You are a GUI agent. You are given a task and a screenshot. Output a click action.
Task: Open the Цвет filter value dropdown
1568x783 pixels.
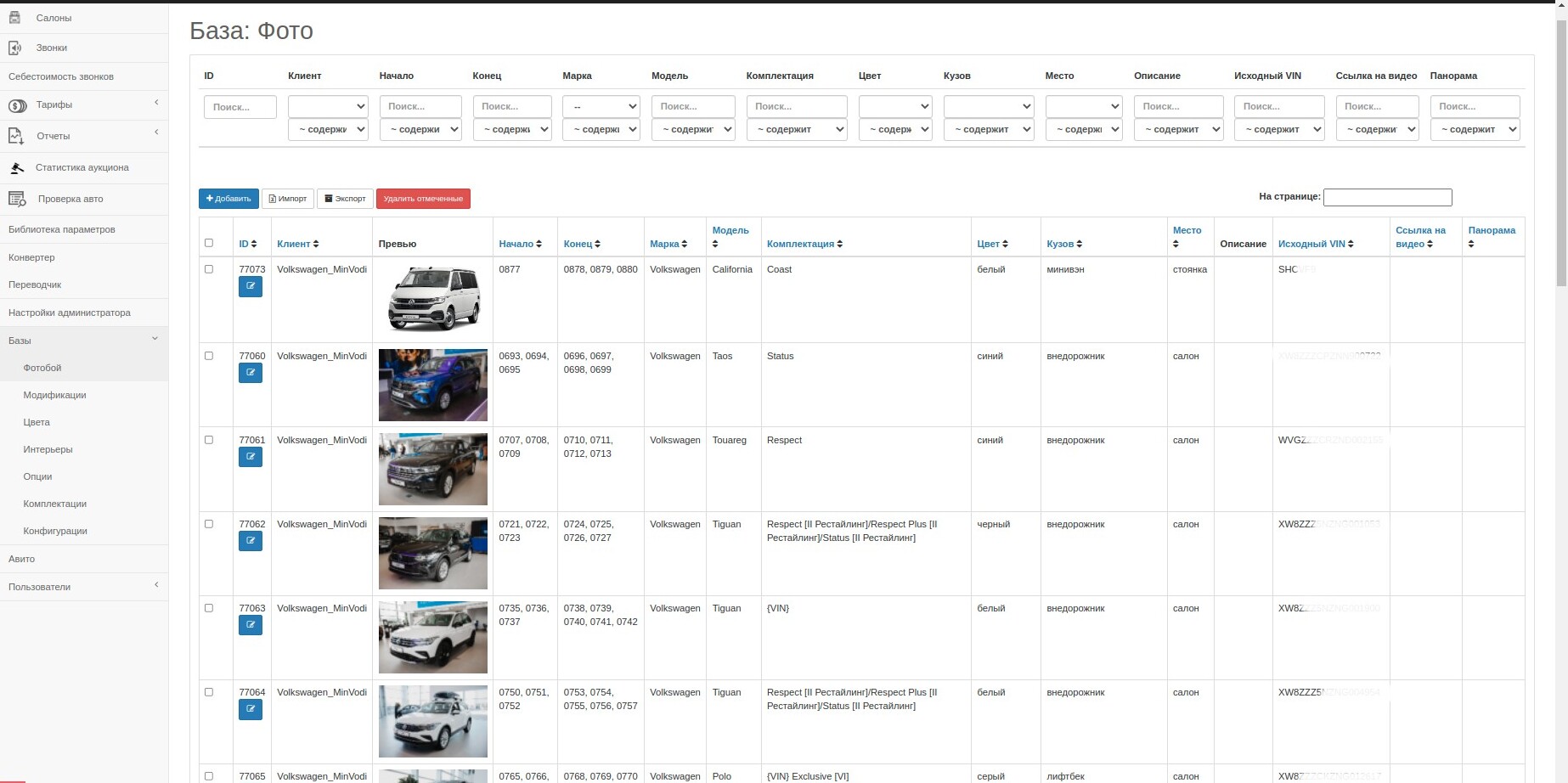(895, 106)
